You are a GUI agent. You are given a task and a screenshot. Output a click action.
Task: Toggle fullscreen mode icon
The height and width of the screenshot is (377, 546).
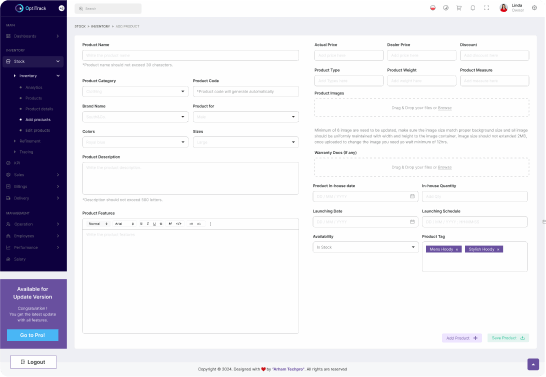486,8
